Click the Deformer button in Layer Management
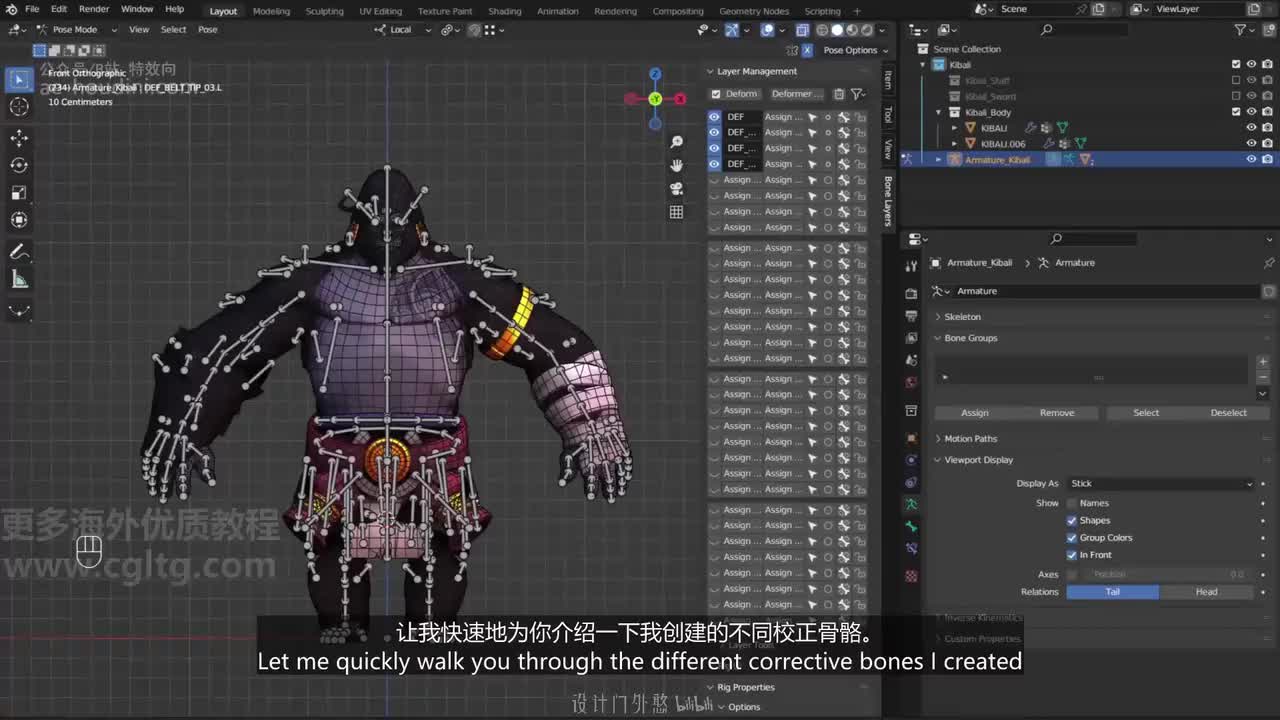 (x=797, y=94)
